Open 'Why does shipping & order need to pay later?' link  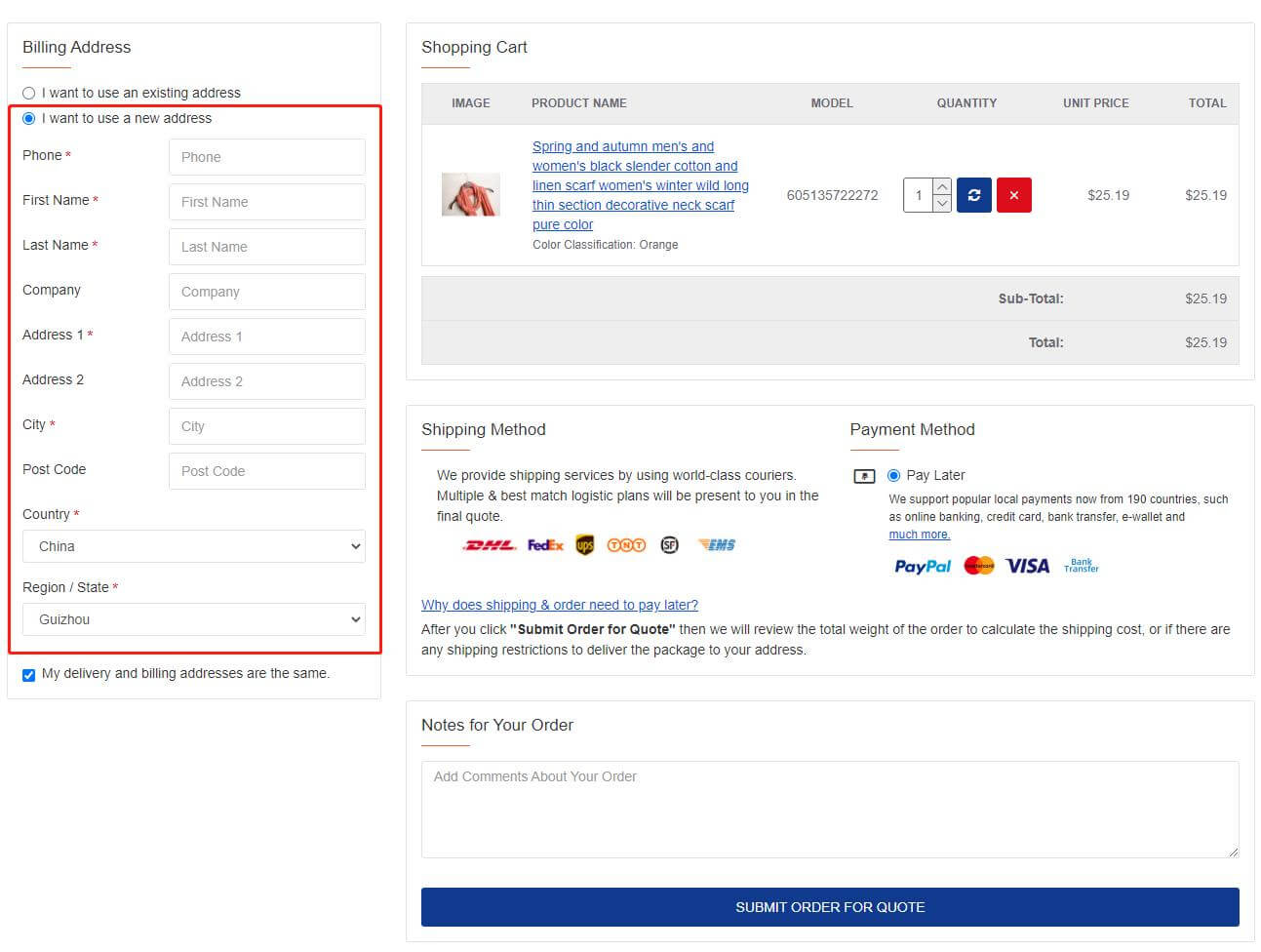[x=560, y=605]
